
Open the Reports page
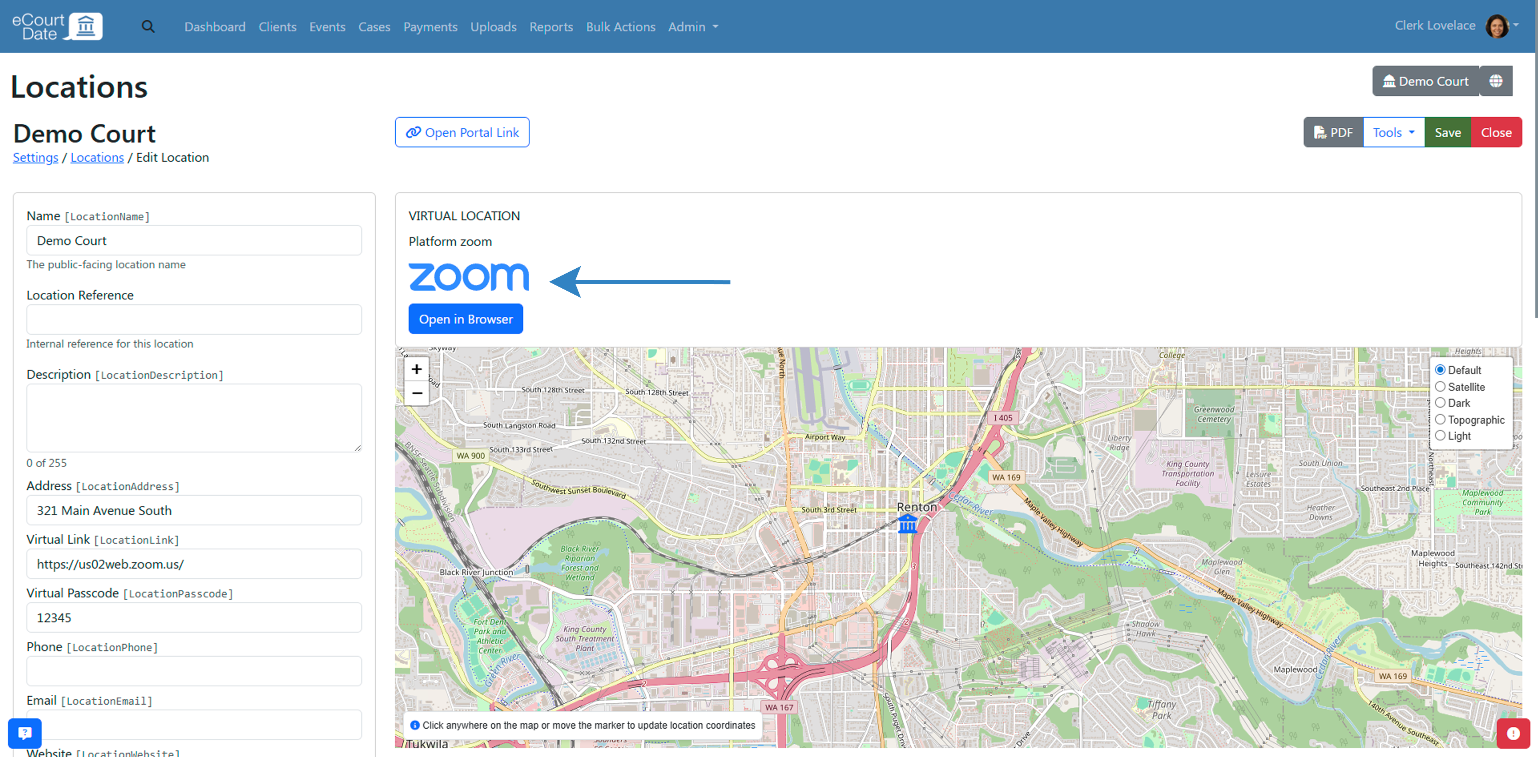(x=551, y=27)
